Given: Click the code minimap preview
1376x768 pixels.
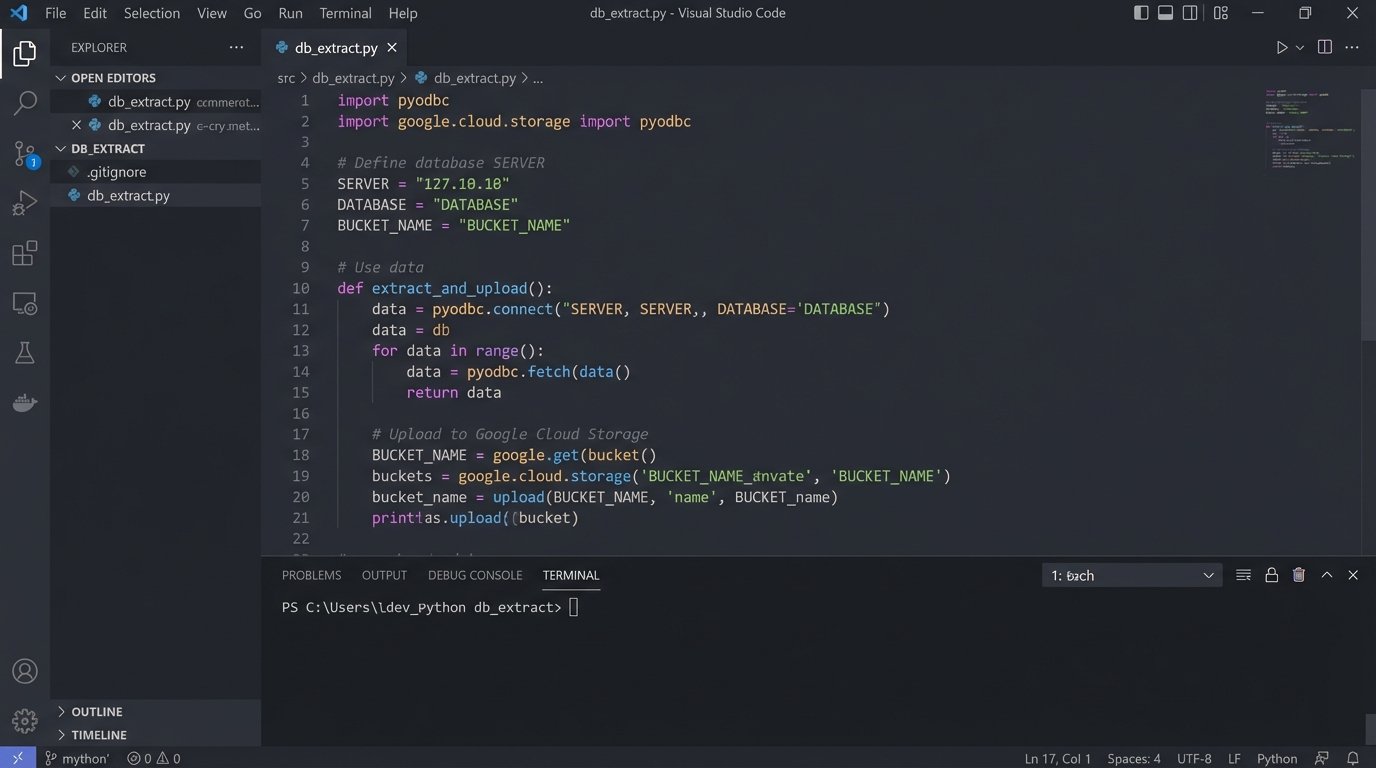Looking at the screenshot, I should [x=1310, y=130].
